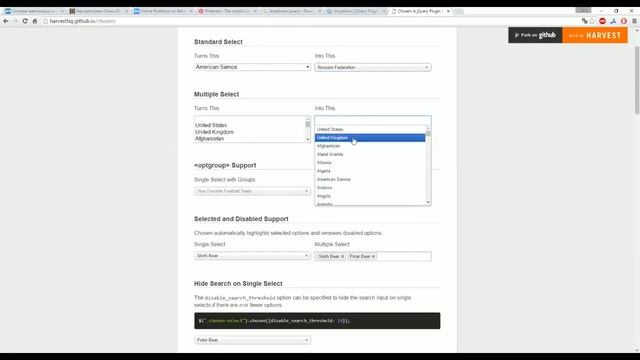Remove the Polar Bear tag with its x
Screen dimensions: 640x360
373,256
